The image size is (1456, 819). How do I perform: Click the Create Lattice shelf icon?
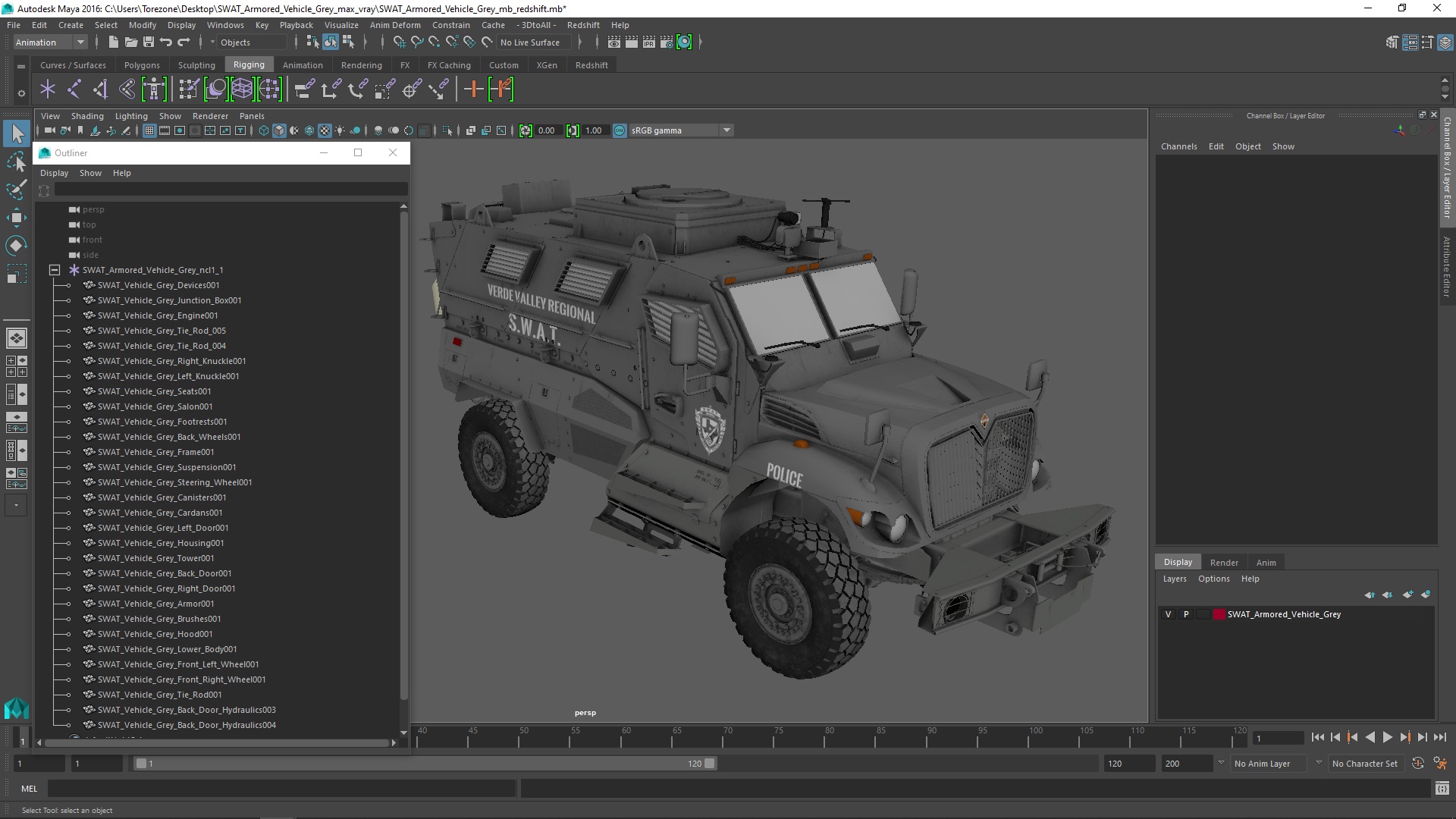click(x=242, y=89)
